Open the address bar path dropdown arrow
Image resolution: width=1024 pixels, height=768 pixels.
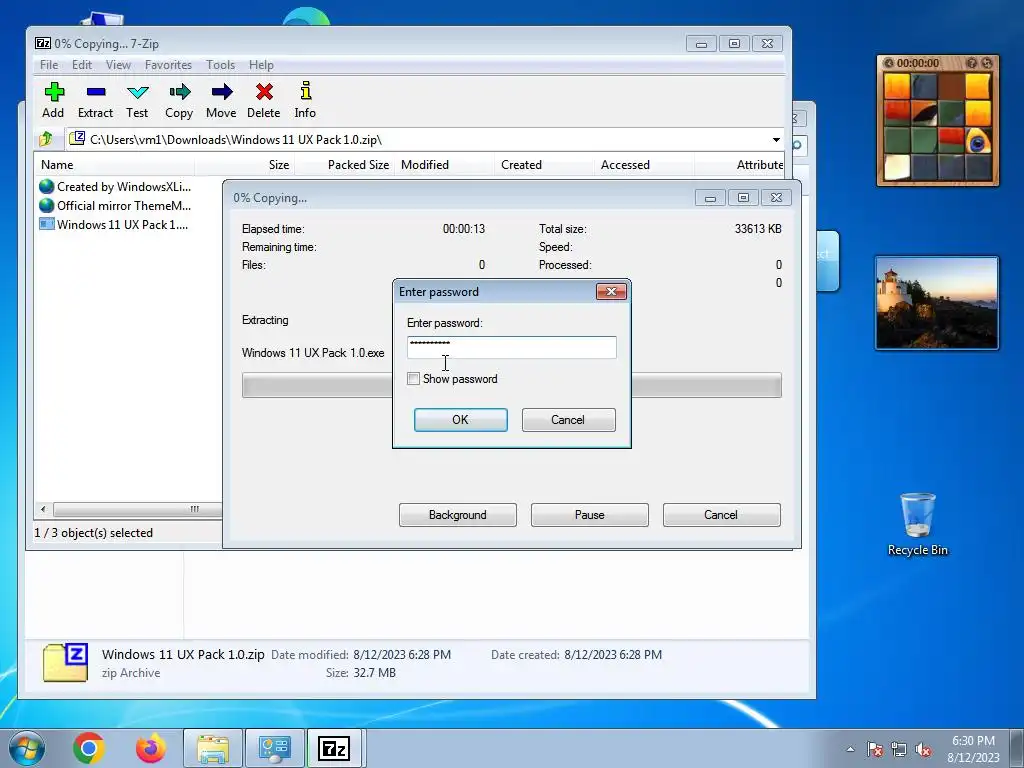776,140
